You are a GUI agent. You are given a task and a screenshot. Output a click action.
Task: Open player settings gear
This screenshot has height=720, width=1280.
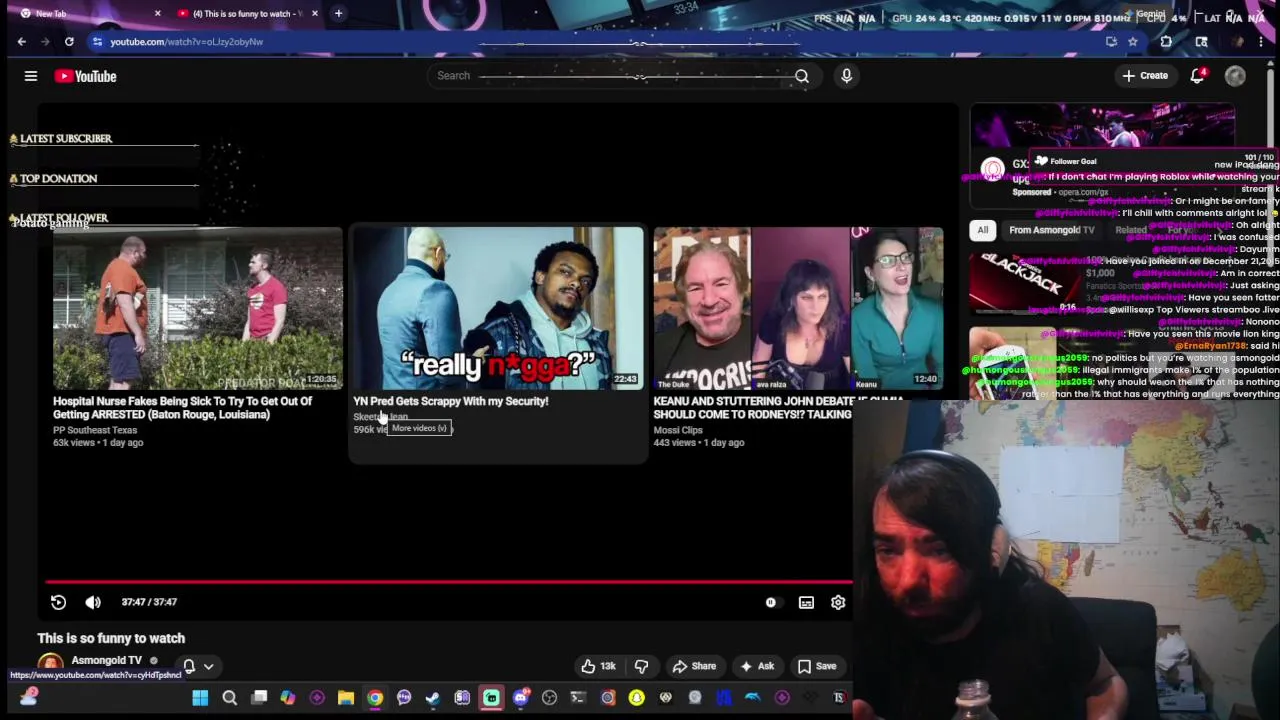coord(838,602)
